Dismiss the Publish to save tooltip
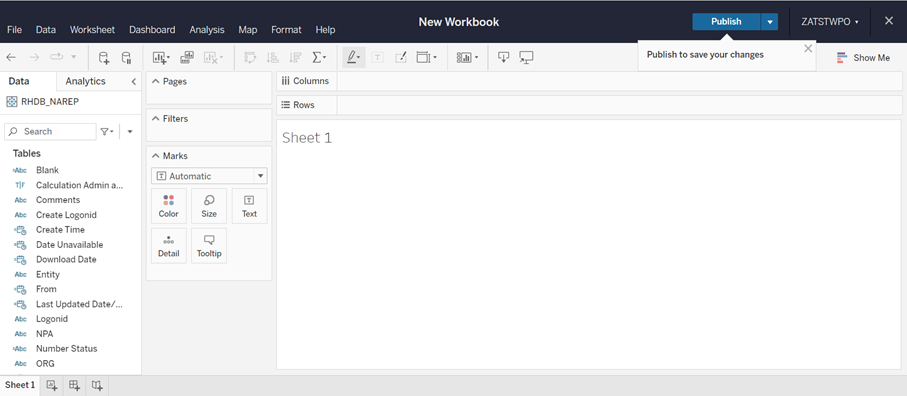The image size is (907, 396). 808,49
